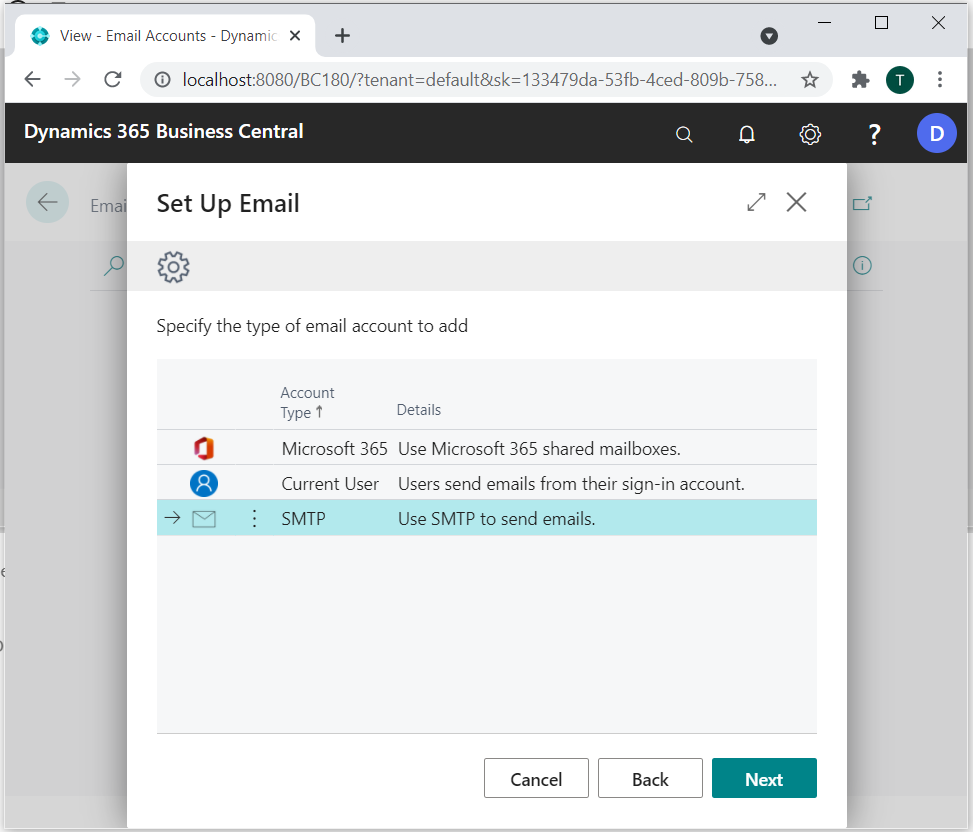Open the SMTP row options menu (three dots)
Image resolution: width=973 pixels, height=832 pixels.
pos(254,519)
